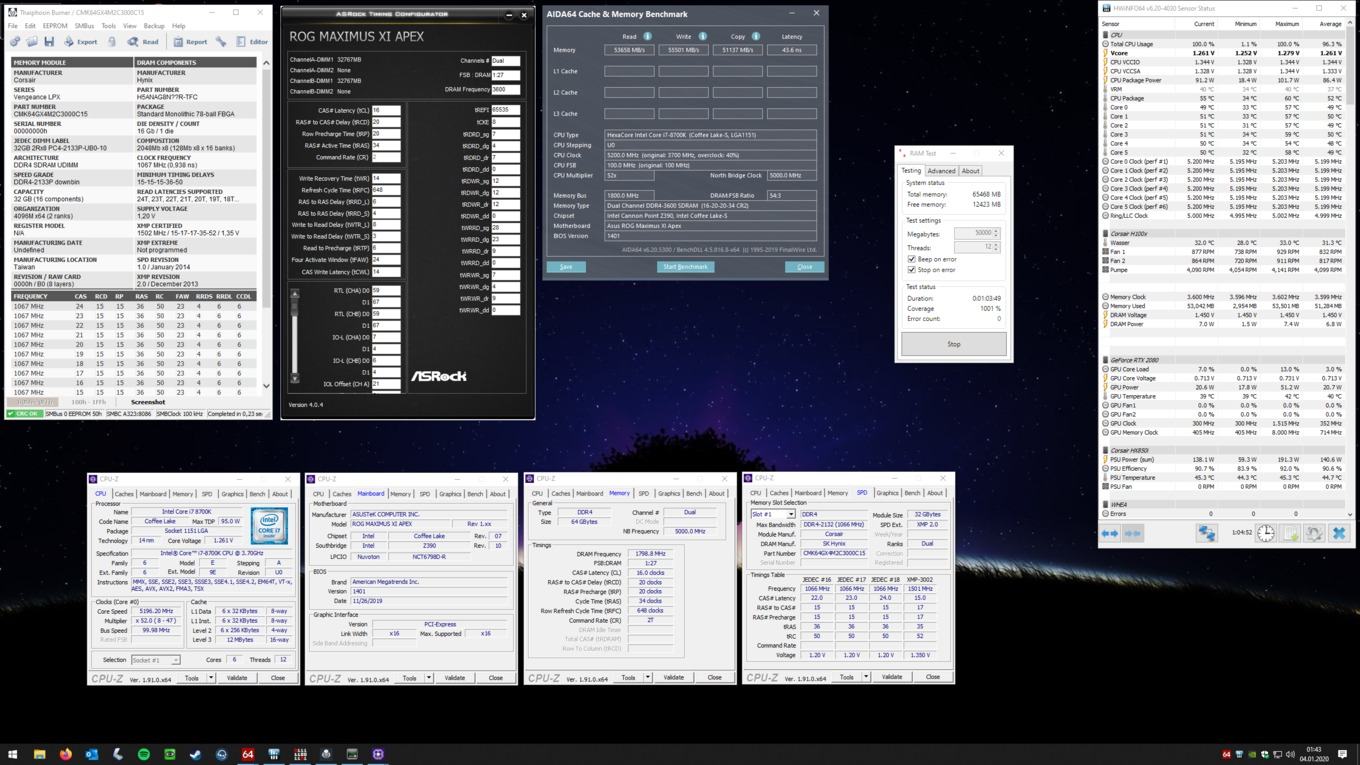The image size is (1360, 765).
Task: Open File Explorer from the taskbar
Action: point(39,754)
